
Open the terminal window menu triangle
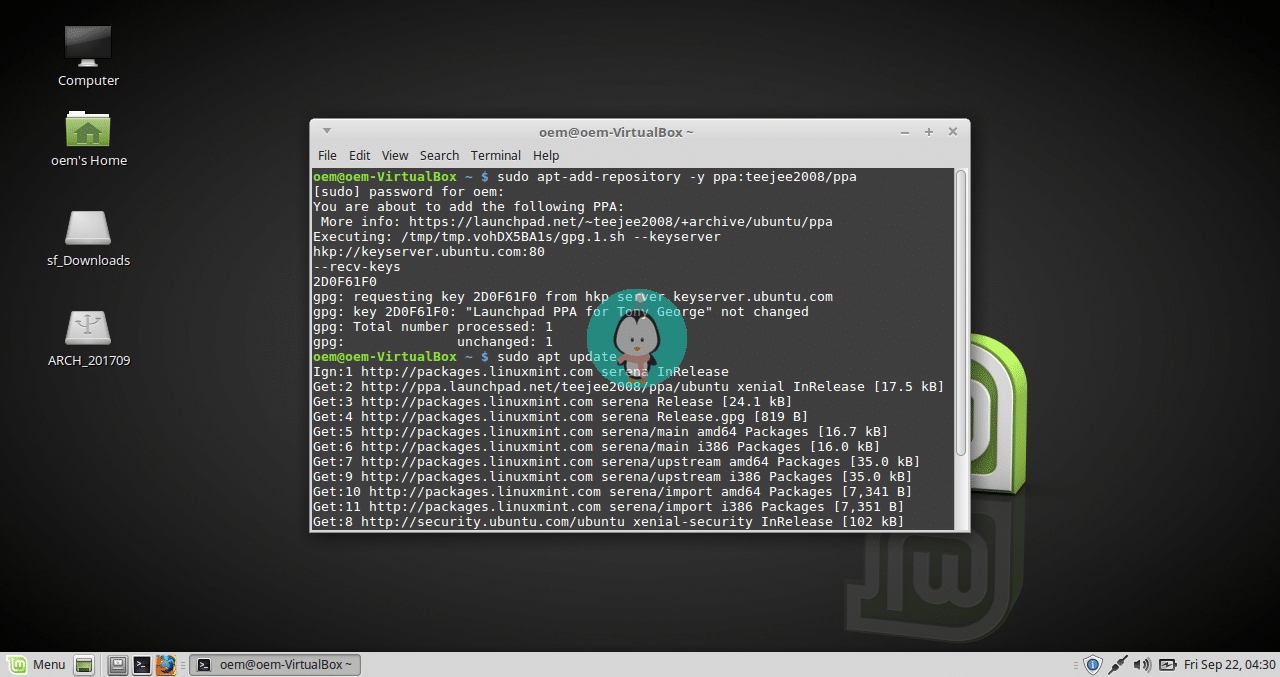coord(326,130)
